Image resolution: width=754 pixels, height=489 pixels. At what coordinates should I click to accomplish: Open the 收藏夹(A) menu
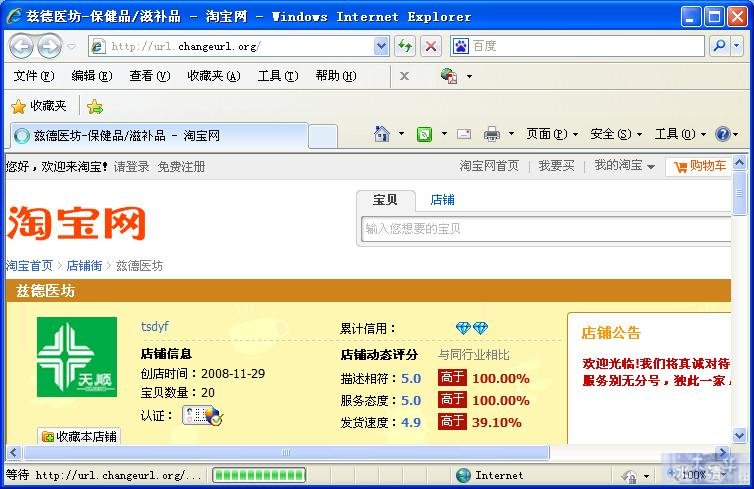pyautogui.click(x=214, y=76)
